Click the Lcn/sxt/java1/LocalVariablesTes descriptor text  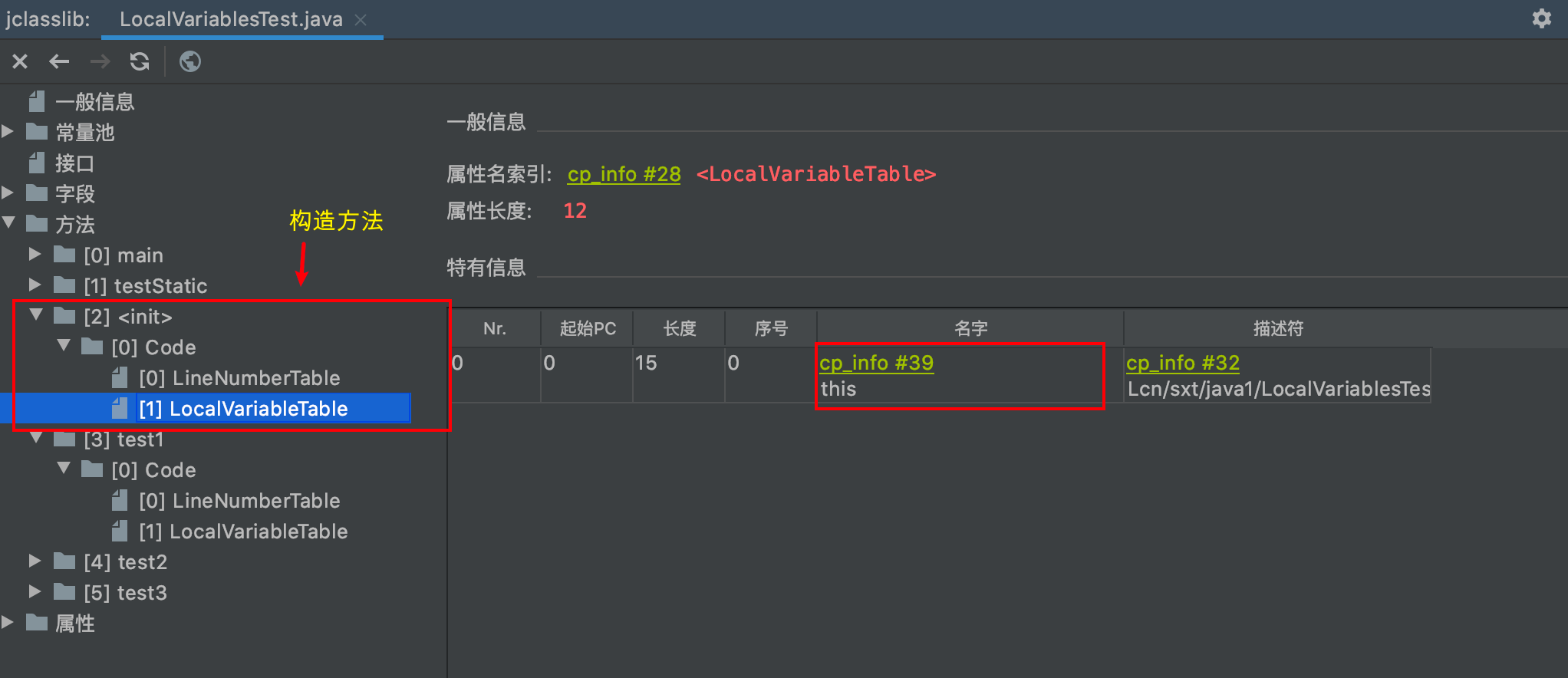click(x=1279, y=389)
